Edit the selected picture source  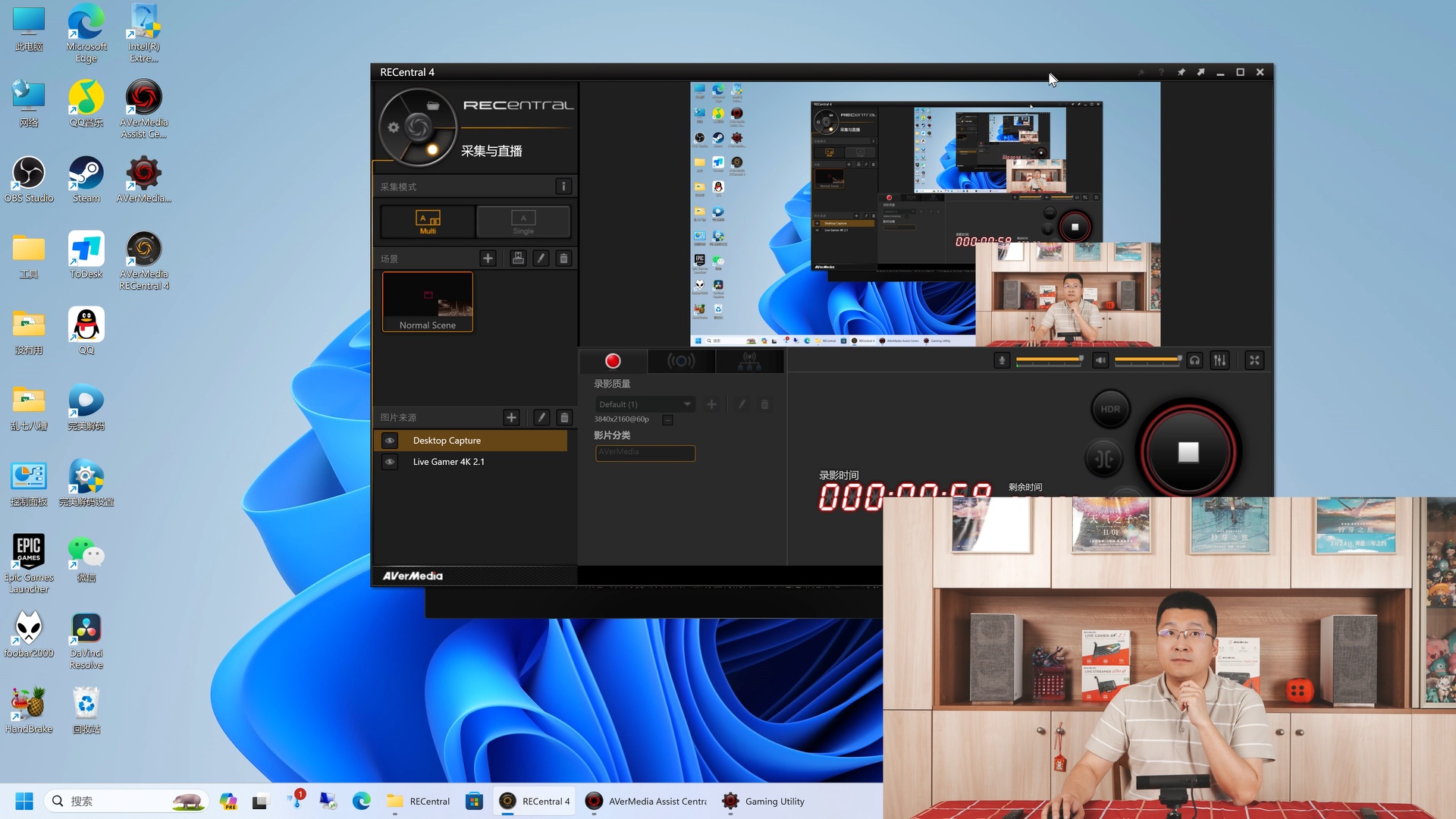tap(541, 418)
